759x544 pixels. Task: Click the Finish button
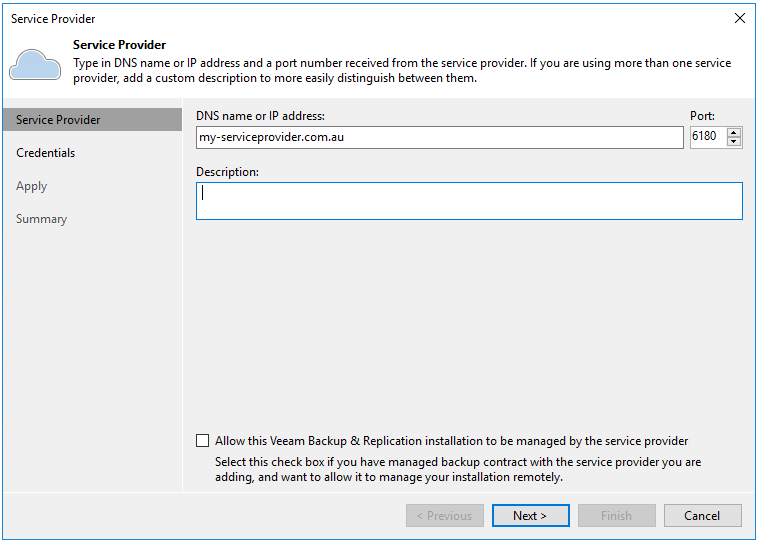(x=617, y=516)
